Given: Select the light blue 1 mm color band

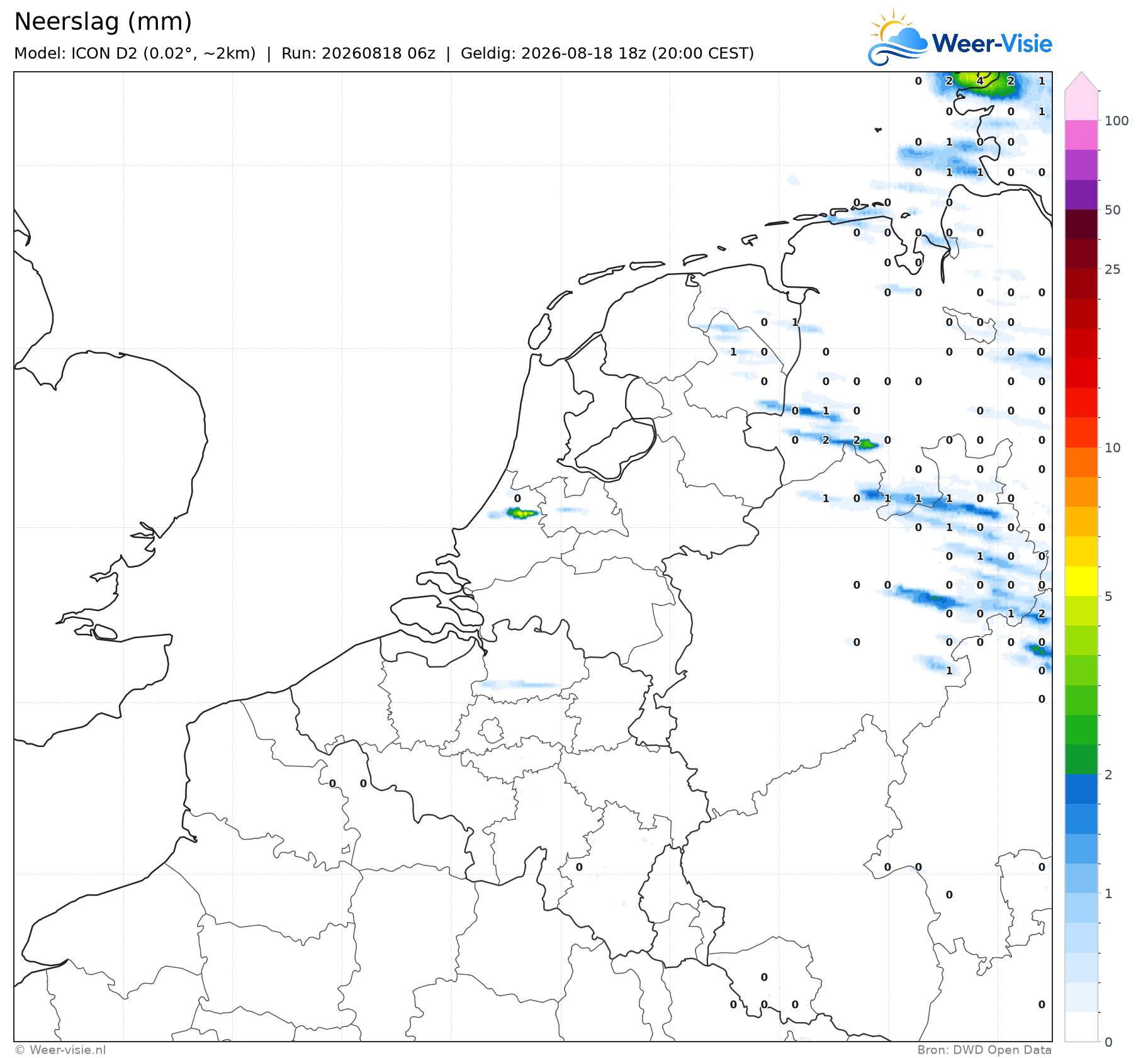Looking at the screenshot, I should click(1081, 908).
